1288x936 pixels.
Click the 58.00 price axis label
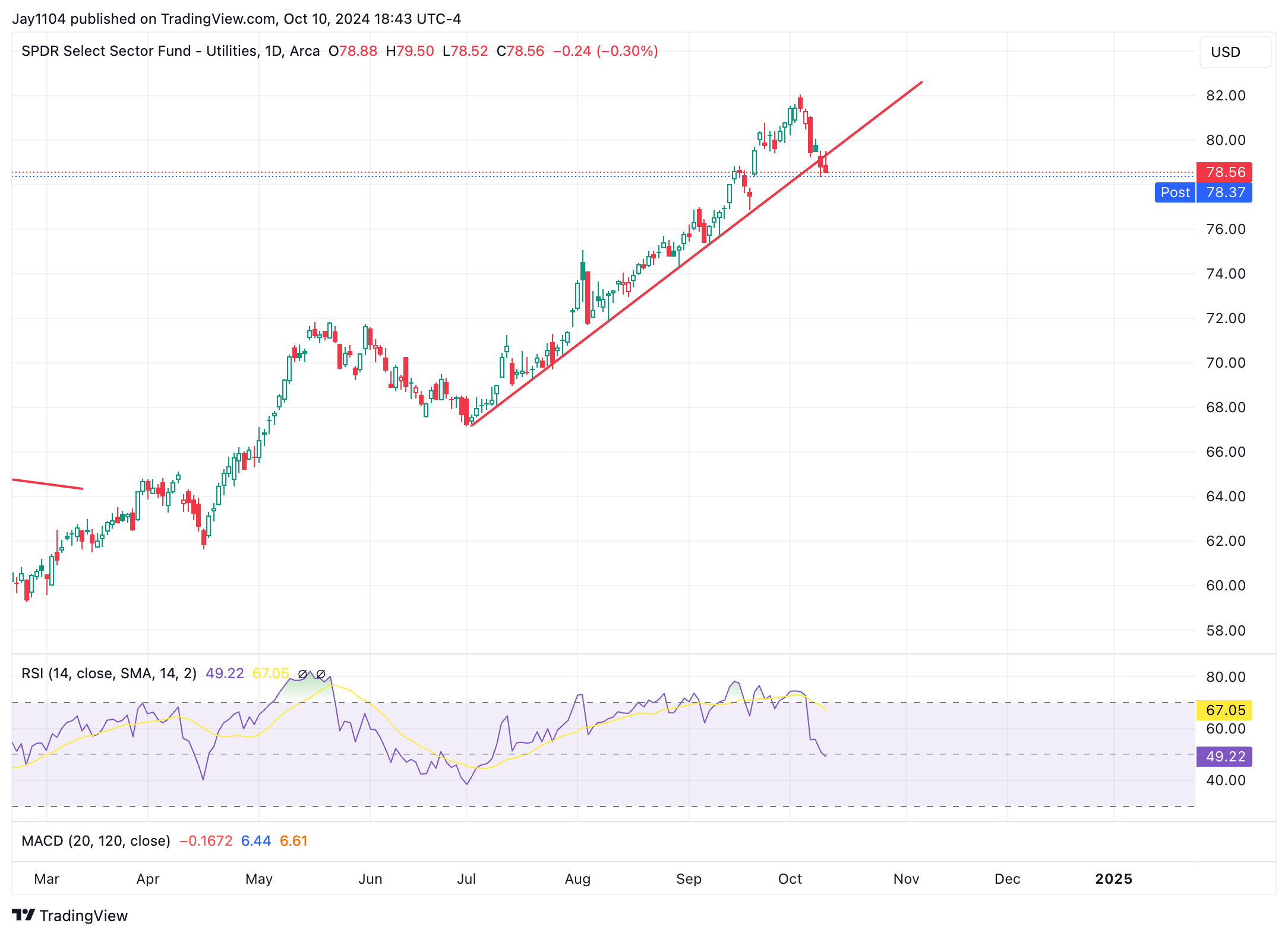pos(1226,631)
